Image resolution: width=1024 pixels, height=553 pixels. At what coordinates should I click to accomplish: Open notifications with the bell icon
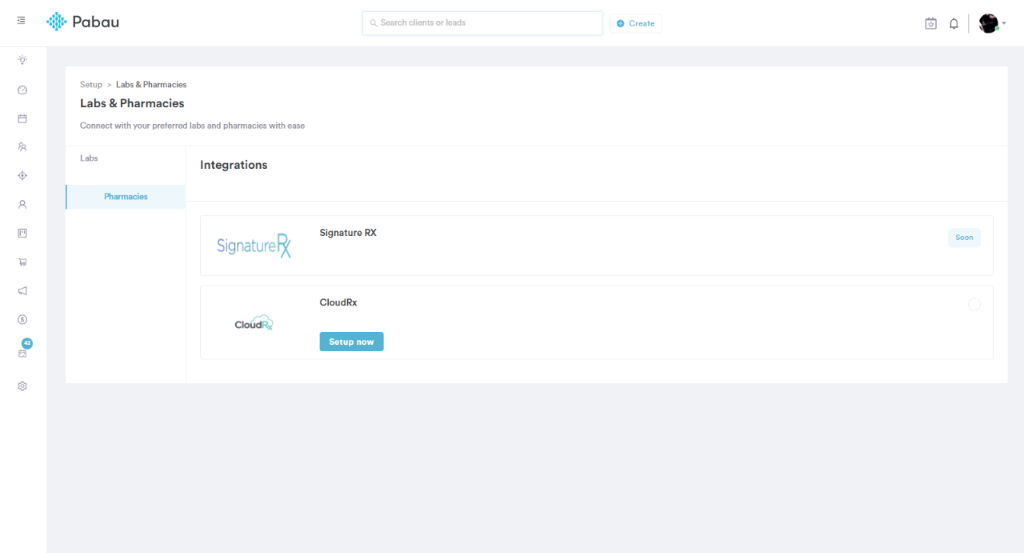(953, 24)
